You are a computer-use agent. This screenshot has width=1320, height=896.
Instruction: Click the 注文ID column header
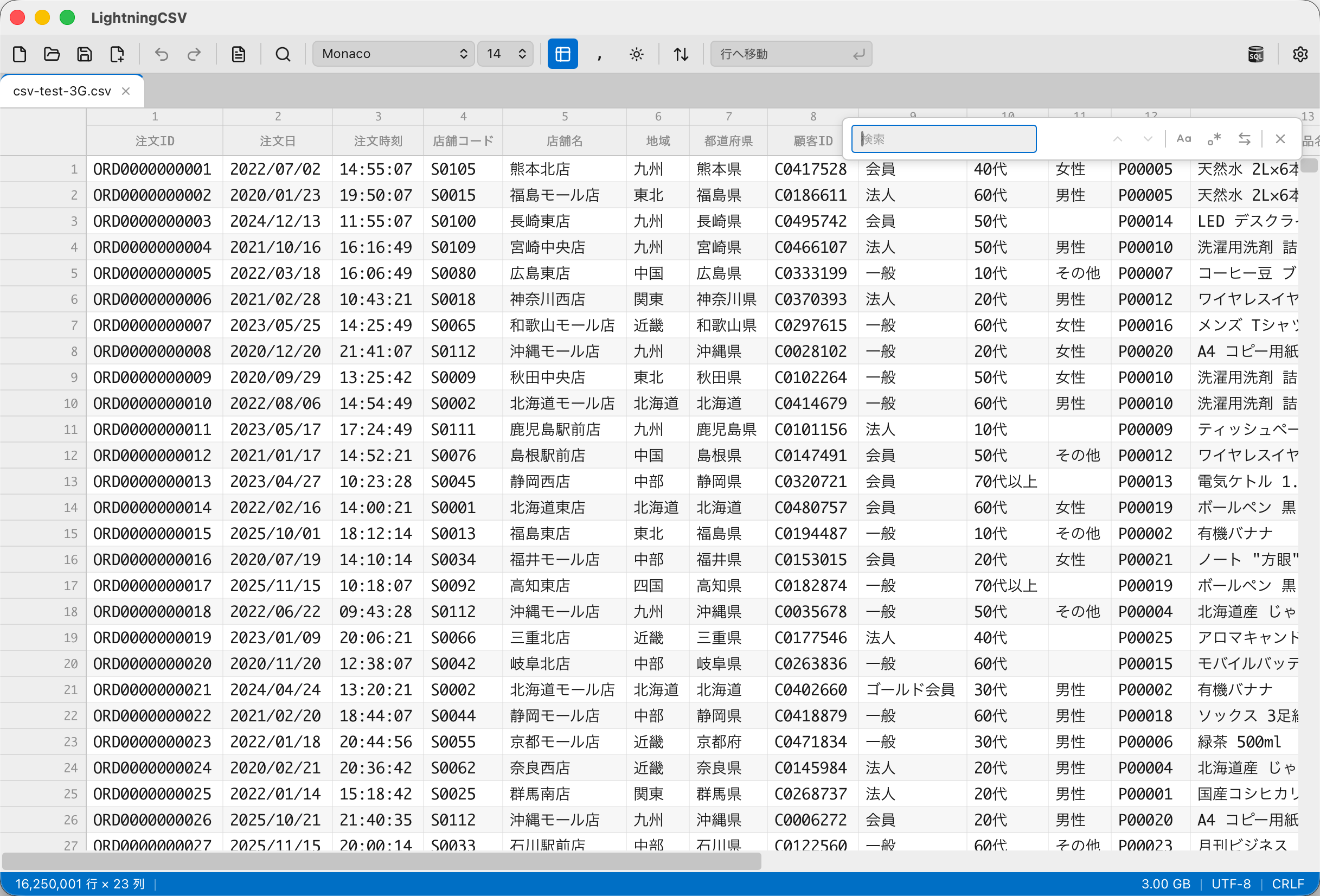pos(155,141)
